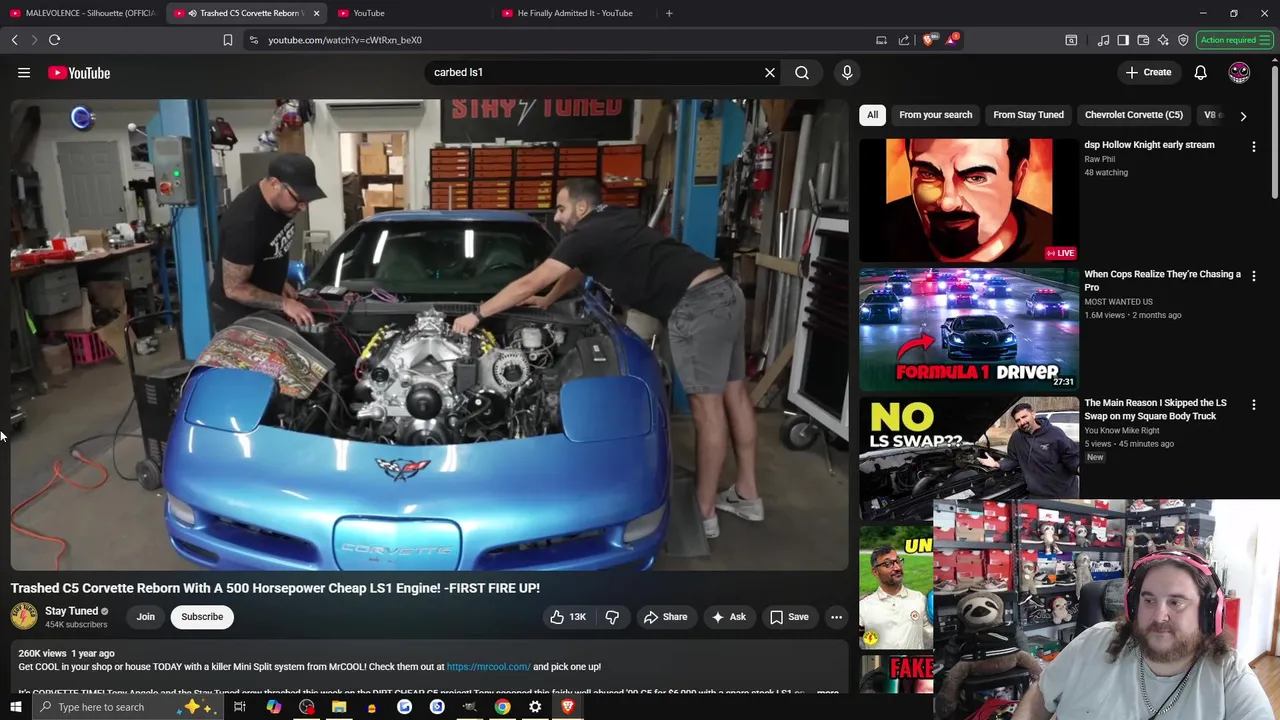1280x720 pixels.
Task: Switch to MALEVOLENCE - Silhouette tab
Action: (x=82, y=13)
